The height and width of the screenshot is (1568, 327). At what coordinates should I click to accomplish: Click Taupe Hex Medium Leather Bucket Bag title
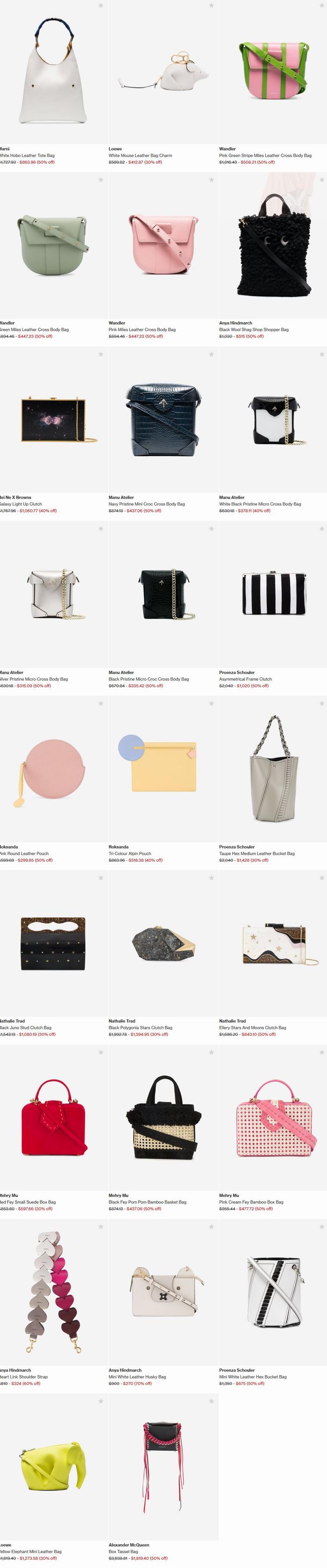point(257,853)
